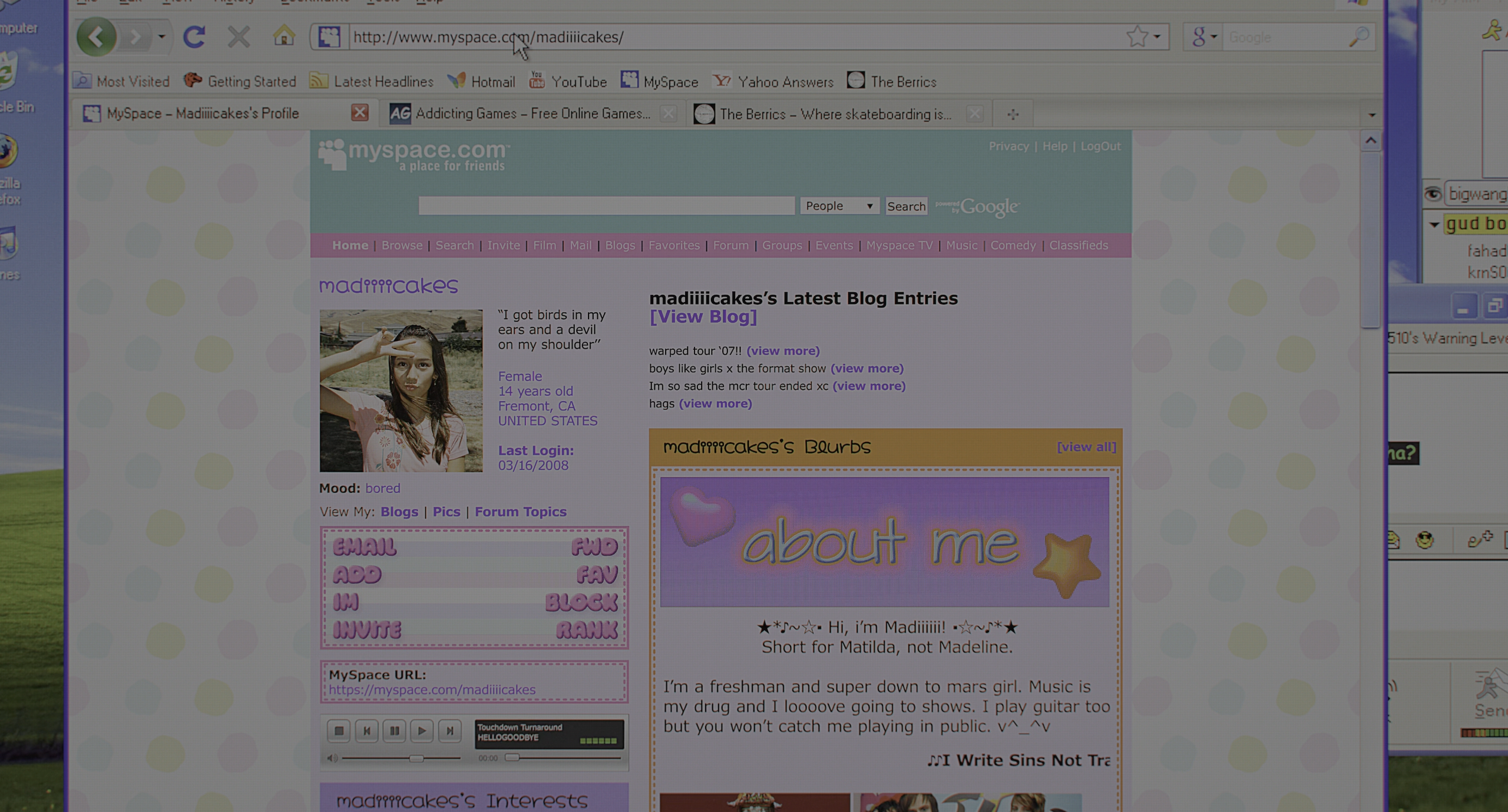Skip to next track in music player
Image resolution: width=1508 pixels, height=812 pixels.
pyautogui.click(x=449, y=731)
